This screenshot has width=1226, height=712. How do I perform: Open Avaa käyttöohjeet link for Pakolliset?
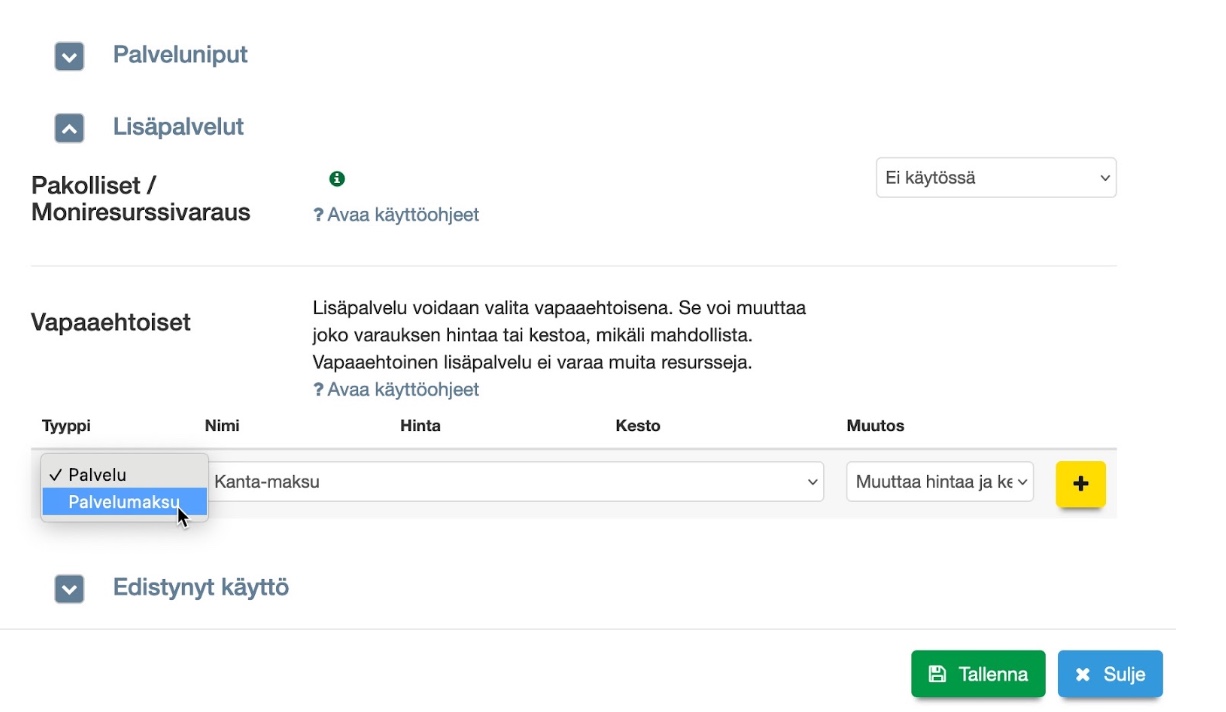pyautogui.click(x=403, y=215)
